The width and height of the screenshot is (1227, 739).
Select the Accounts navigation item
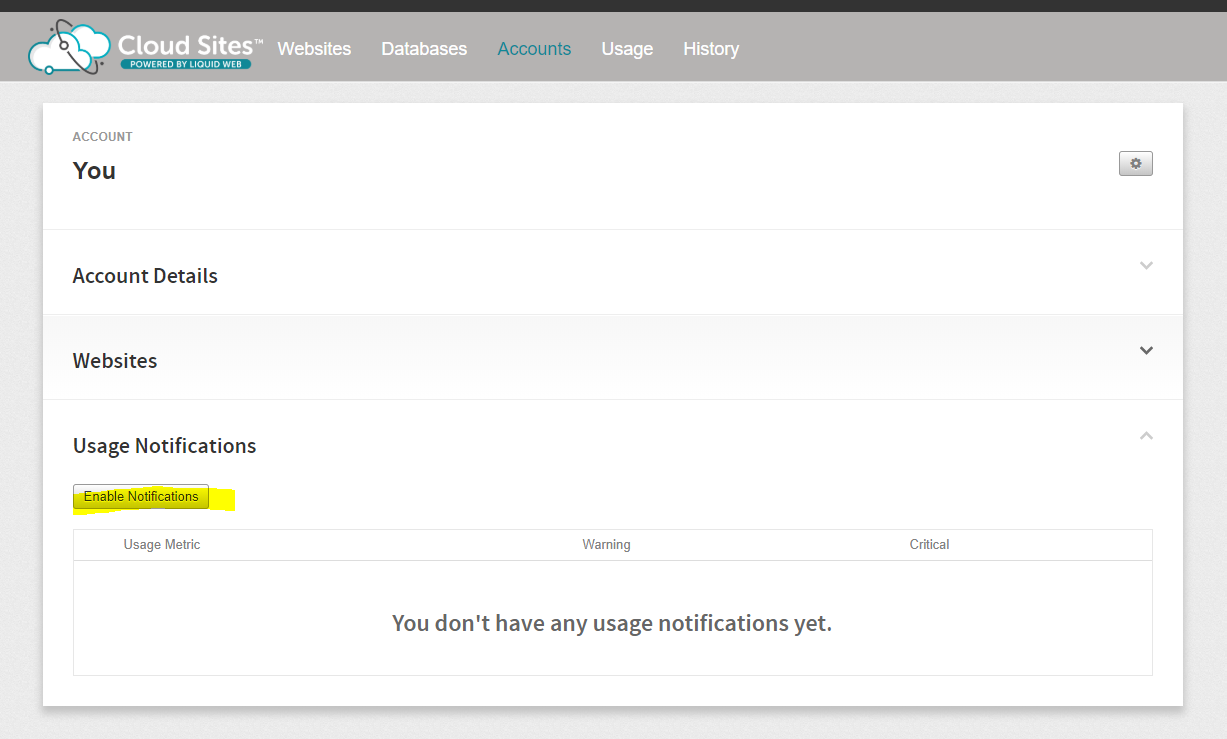click(x=534, y=49)
